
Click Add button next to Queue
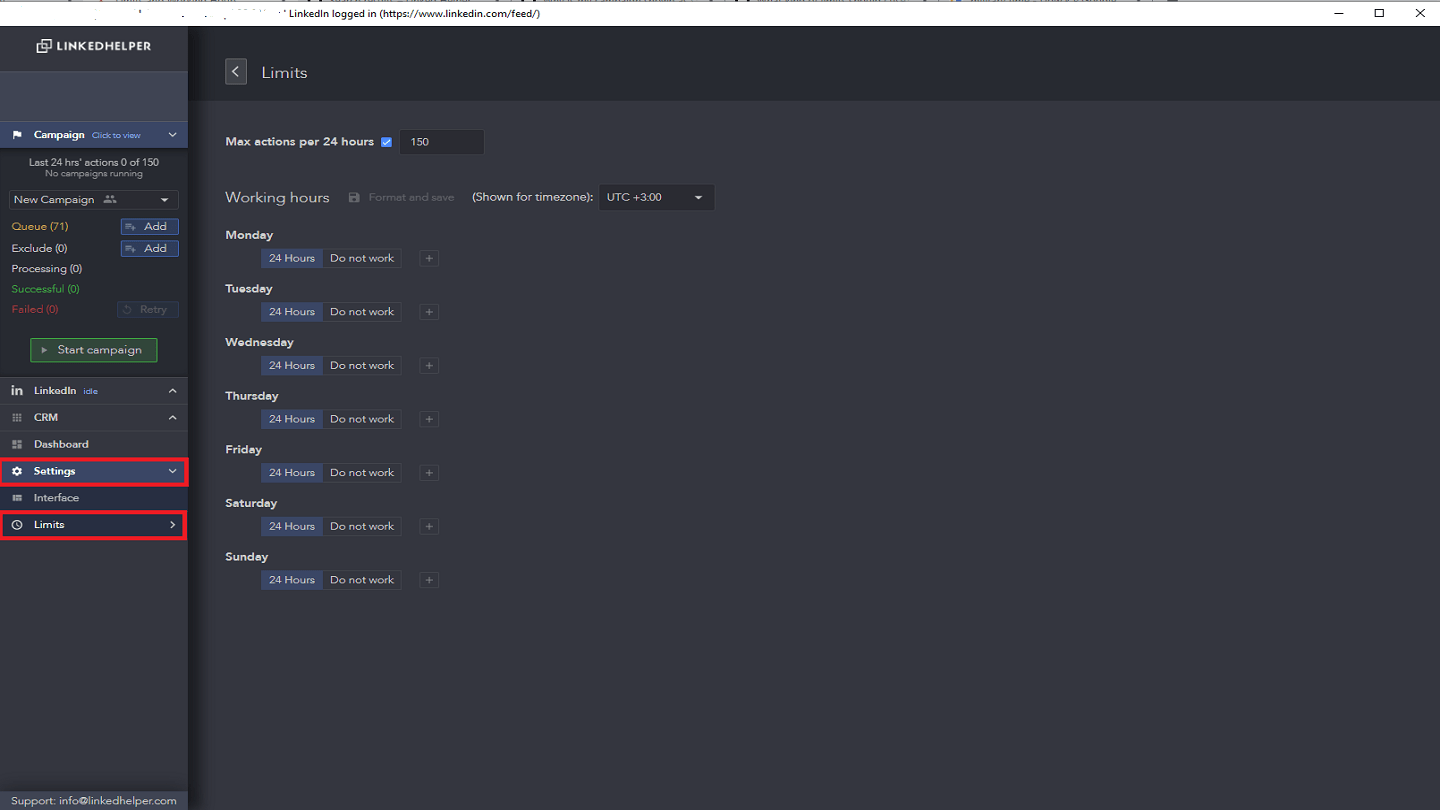click(150, 227)
